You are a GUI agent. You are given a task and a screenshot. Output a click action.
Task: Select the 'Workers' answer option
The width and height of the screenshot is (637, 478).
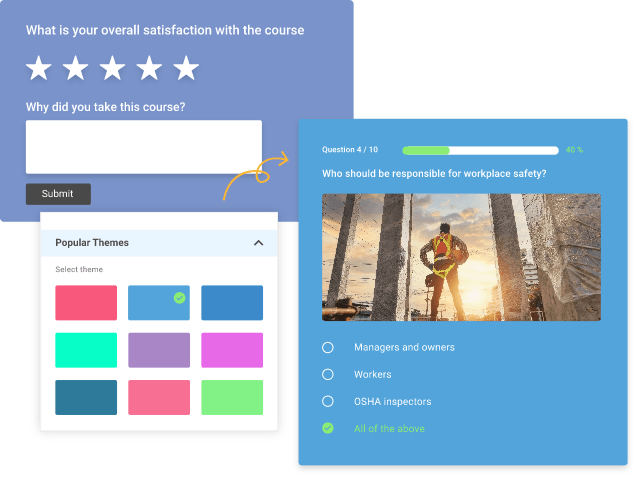[327, 374]
